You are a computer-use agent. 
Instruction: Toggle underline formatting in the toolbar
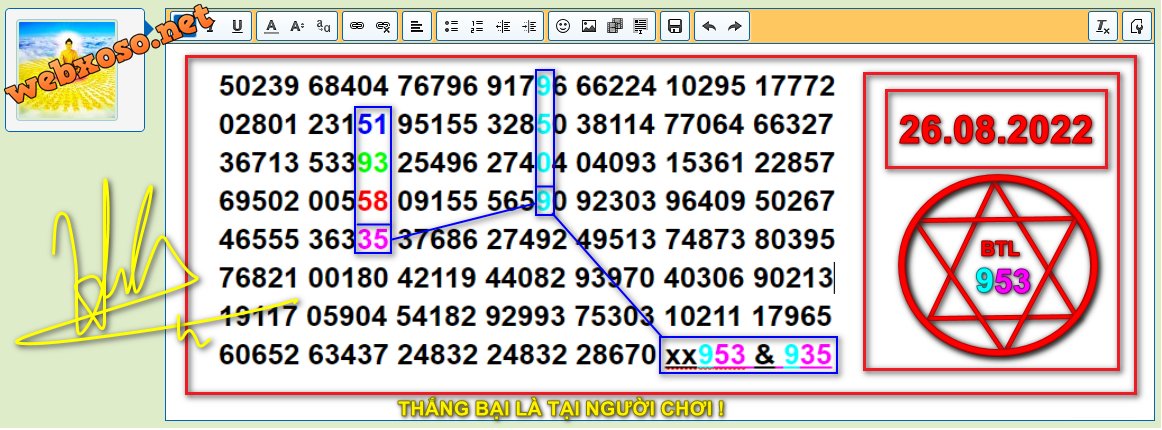[237, 27]
